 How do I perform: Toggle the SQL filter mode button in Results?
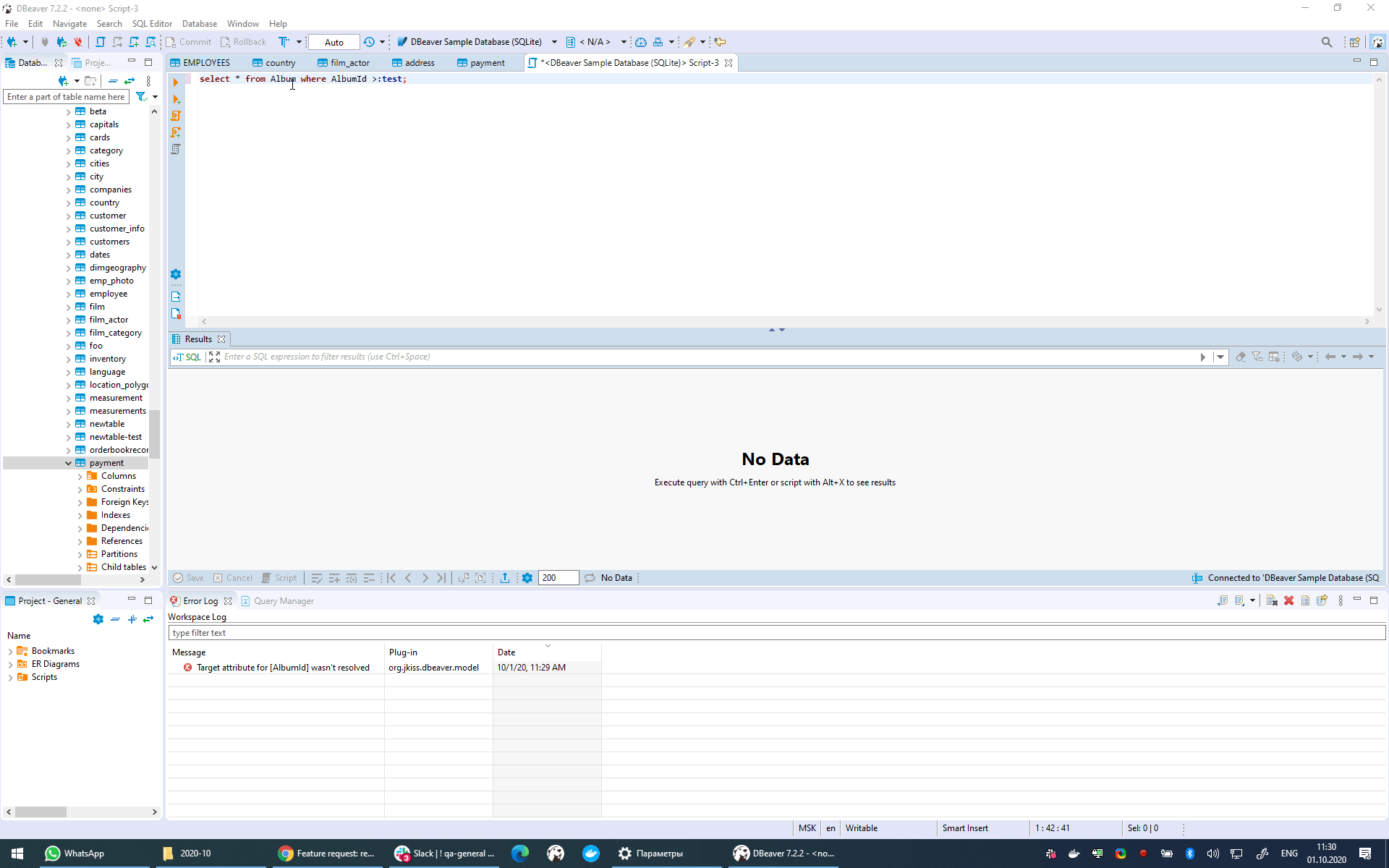coord(187,357)
